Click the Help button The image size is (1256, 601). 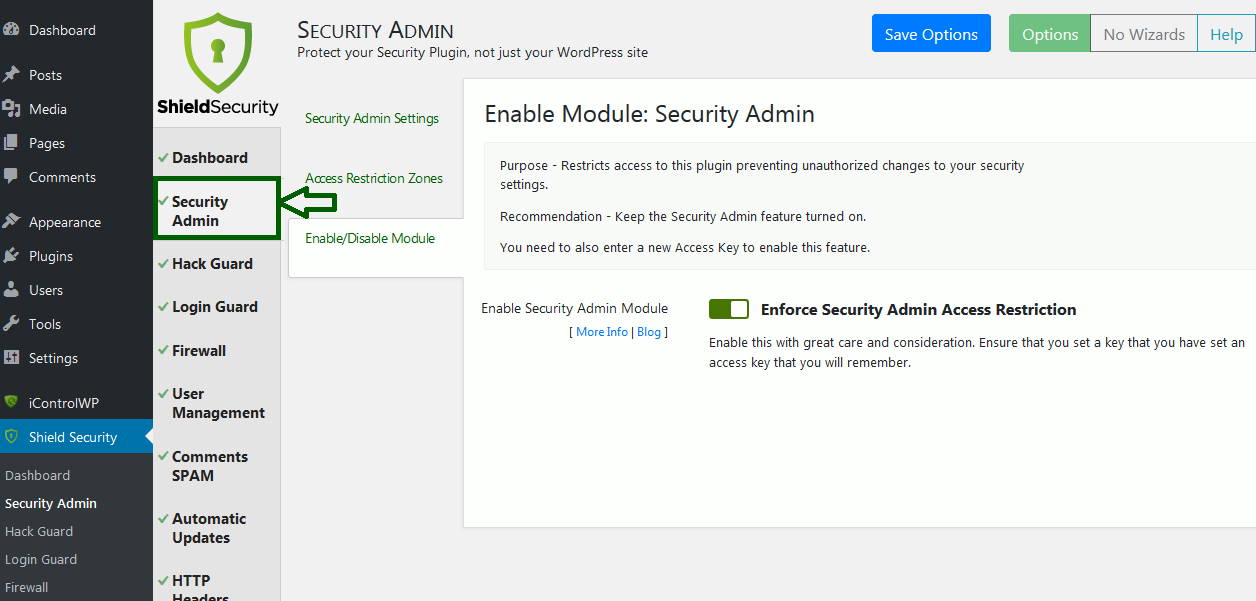click(1226, 33)
